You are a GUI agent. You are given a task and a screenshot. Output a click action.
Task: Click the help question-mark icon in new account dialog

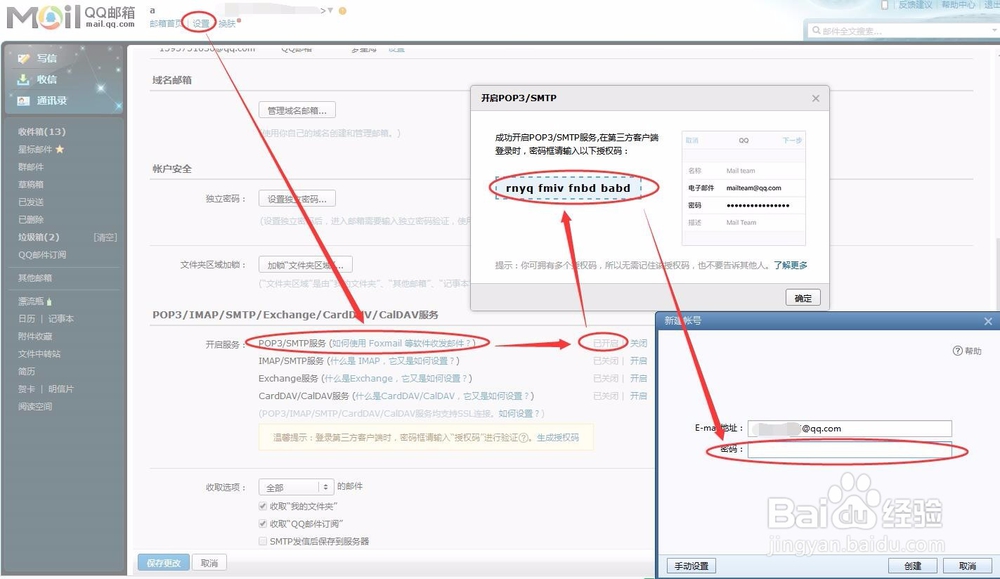(x=957, y=351)
